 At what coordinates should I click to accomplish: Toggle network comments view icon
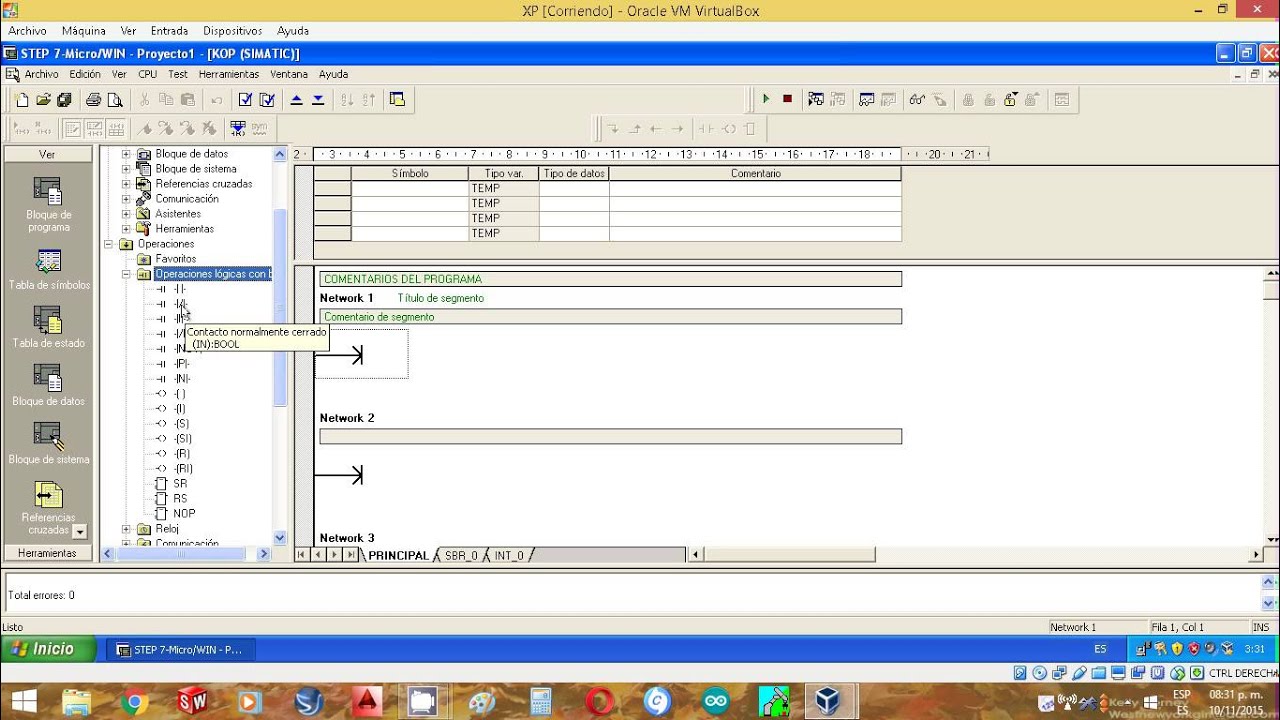click(x=94, y=128)
